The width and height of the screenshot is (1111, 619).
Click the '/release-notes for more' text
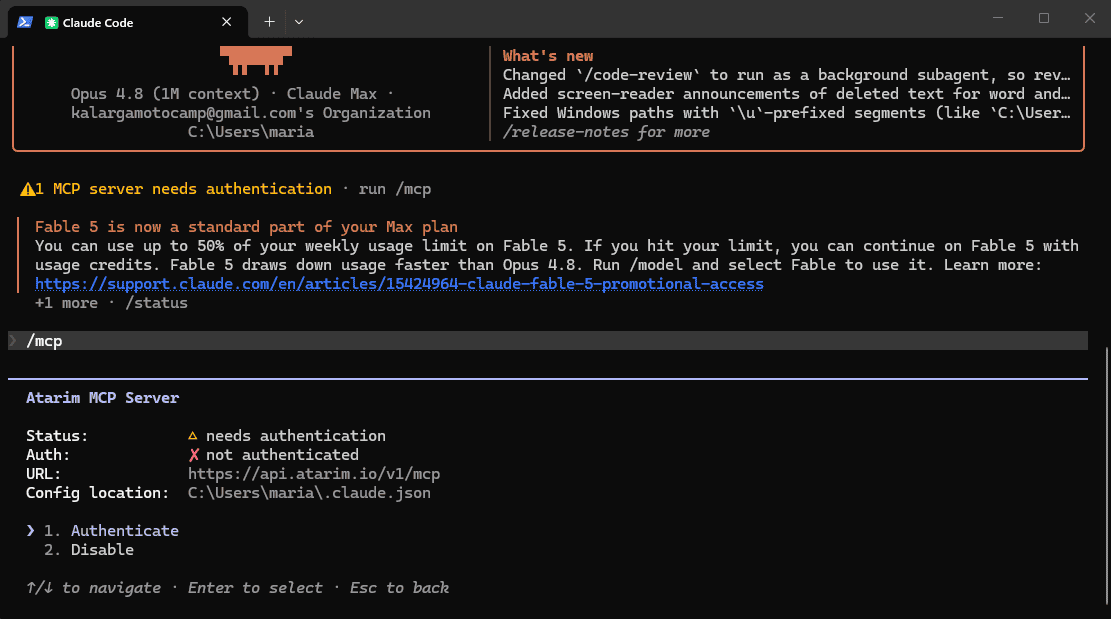[606, 132]
